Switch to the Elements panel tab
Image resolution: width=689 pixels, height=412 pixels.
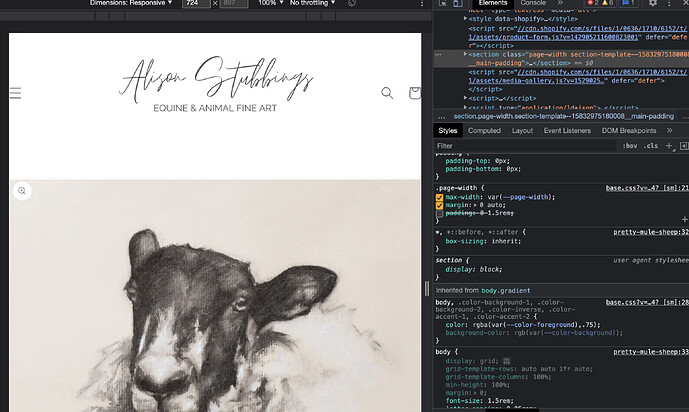click(x=493, y=3)
